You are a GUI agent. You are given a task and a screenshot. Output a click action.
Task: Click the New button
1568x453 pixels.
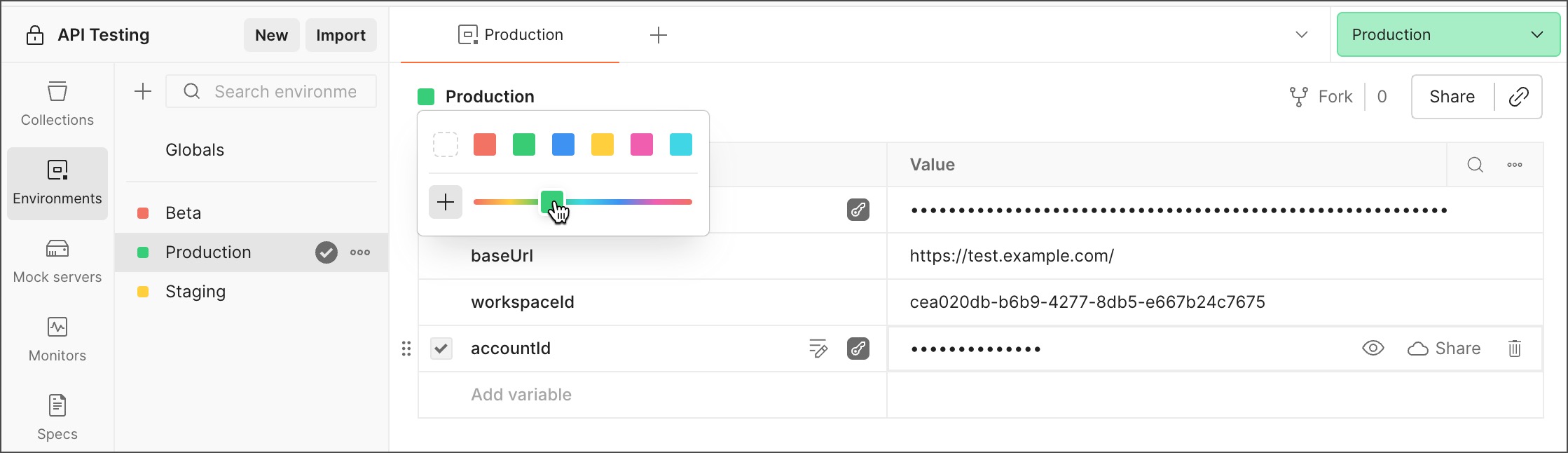[x=271, y=34]
